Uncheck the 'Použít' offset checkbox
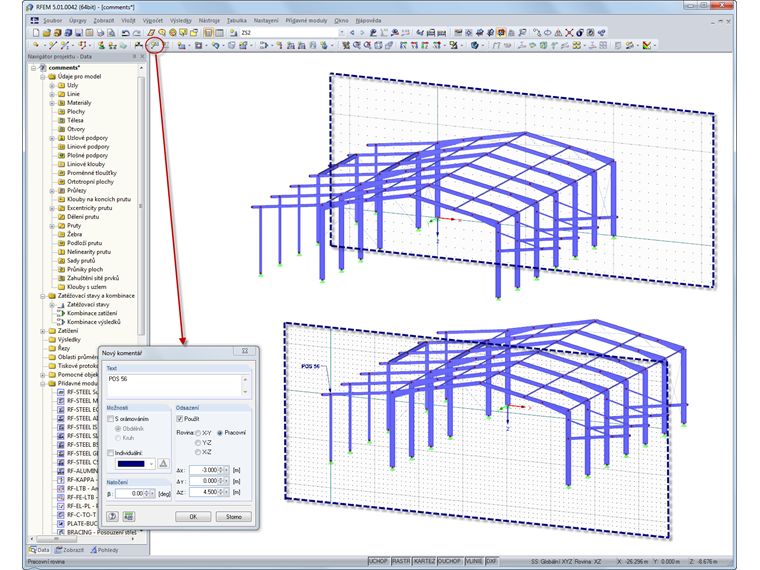Screen dimensions: 760x570 click(180, 418)
